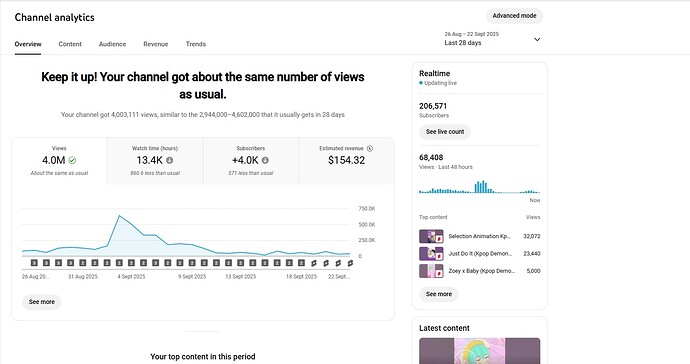Click the Realtime 48-hour views bar chart
This screenshot has width=690, height=364.
point(479,187)
